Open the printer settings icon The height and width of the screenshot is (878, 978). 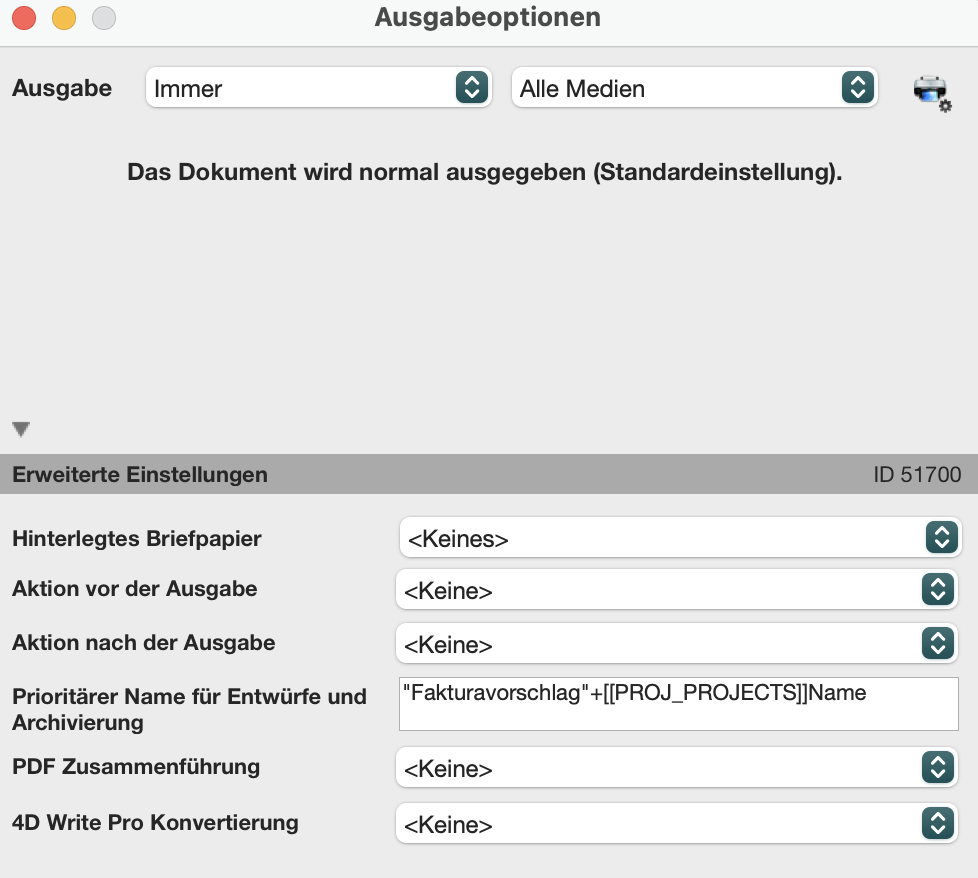click(932, 92)
